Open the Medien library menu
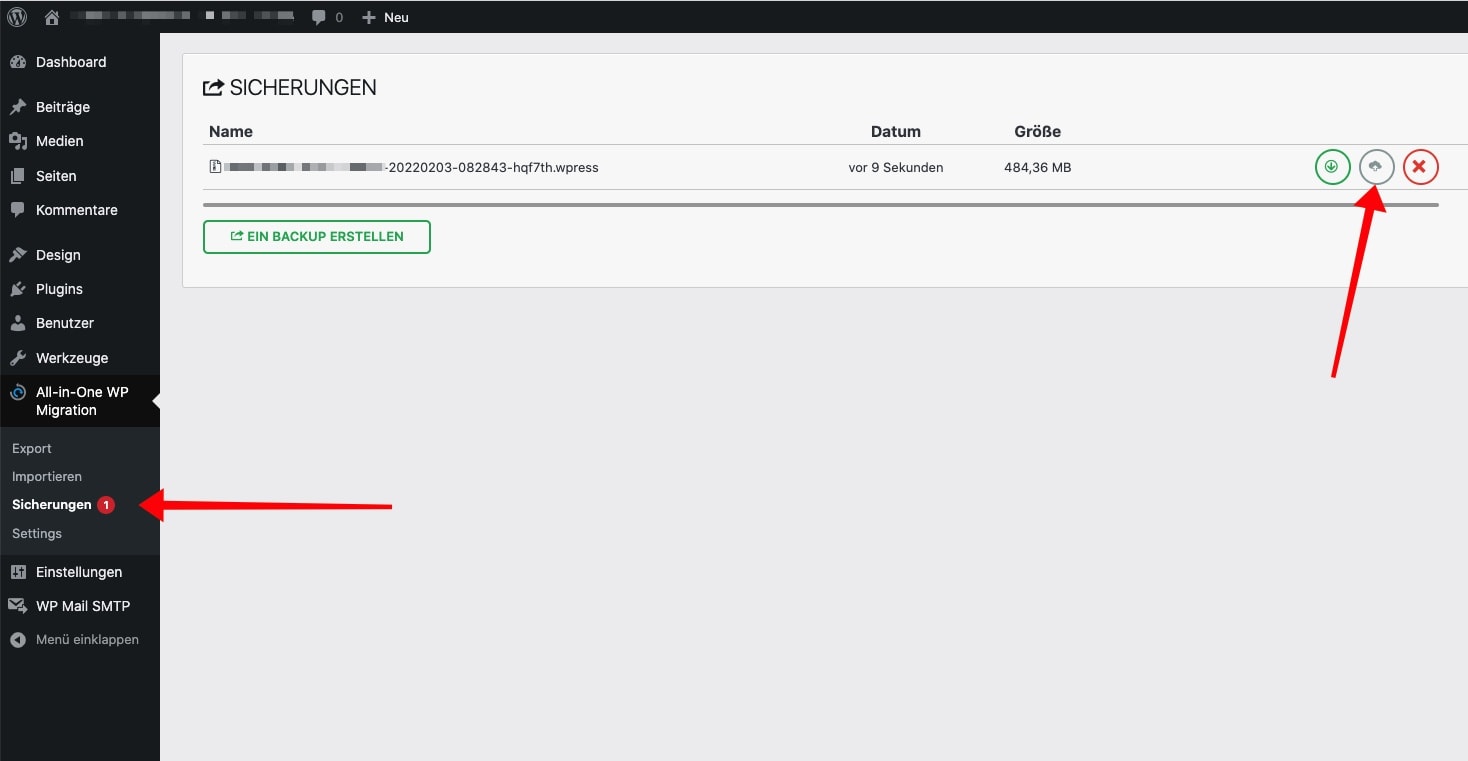1468x761 pixels. [59, 141]
